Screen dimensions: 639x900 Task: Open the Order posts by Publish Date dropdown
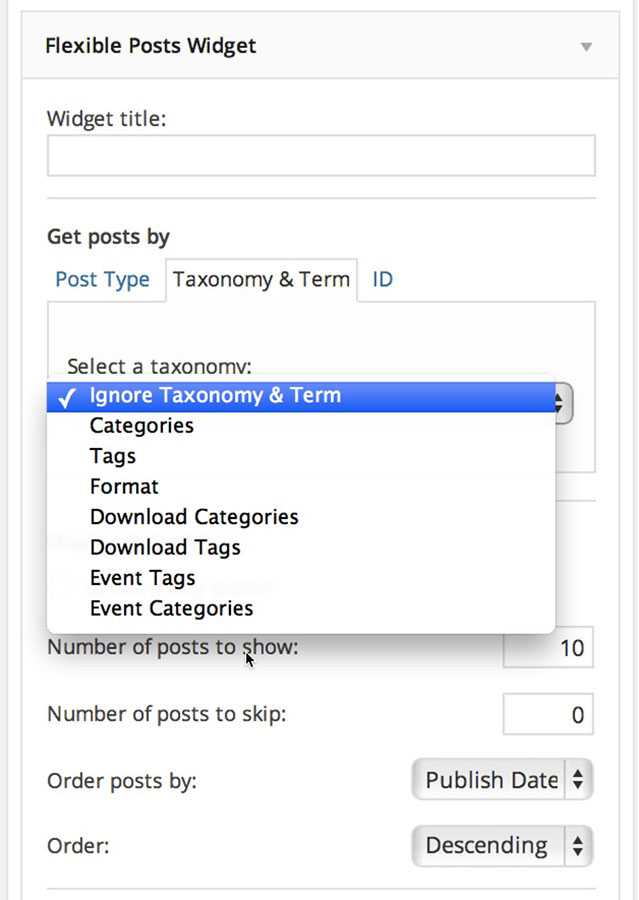coord(502,780)
